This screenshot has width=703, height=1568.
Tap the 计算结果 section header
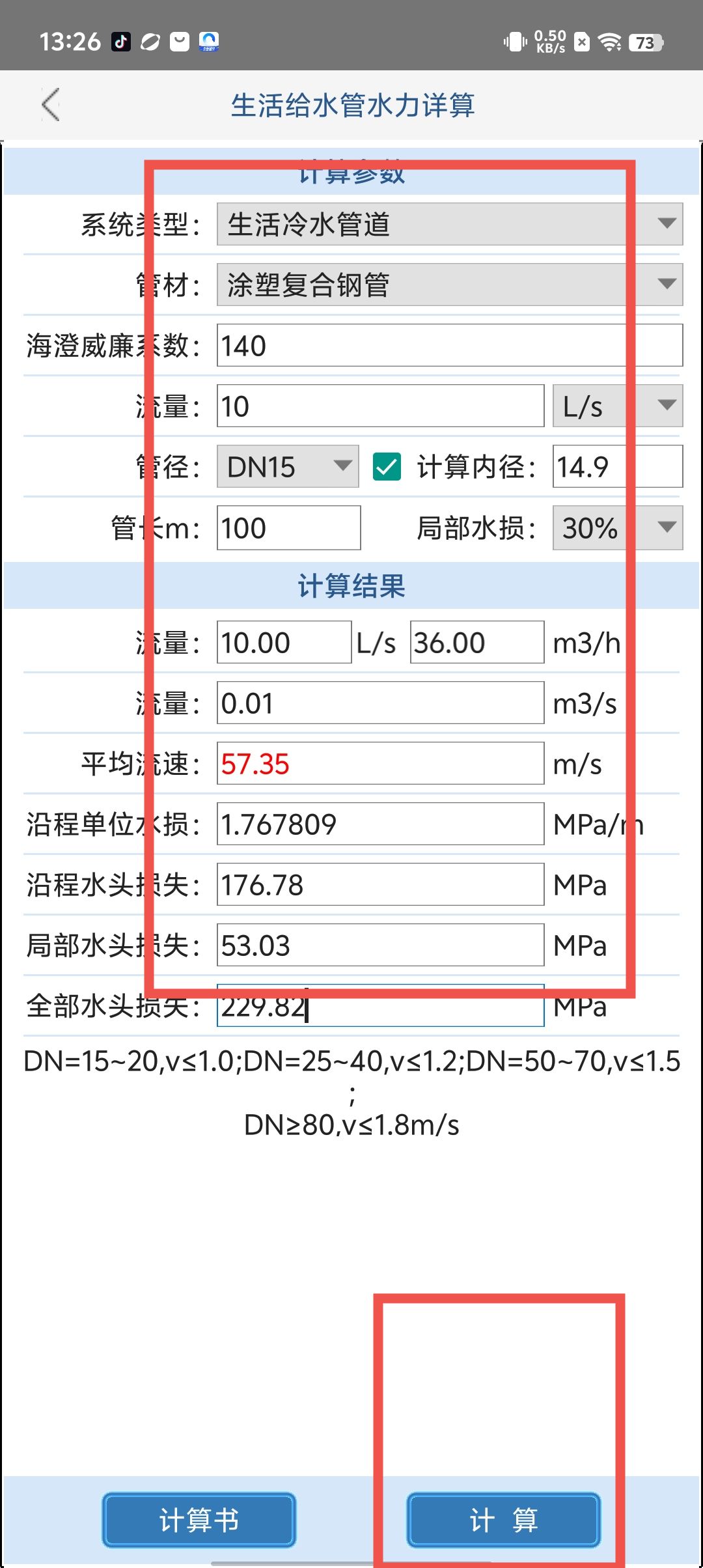pyautogui.click(x=351, y=586)
